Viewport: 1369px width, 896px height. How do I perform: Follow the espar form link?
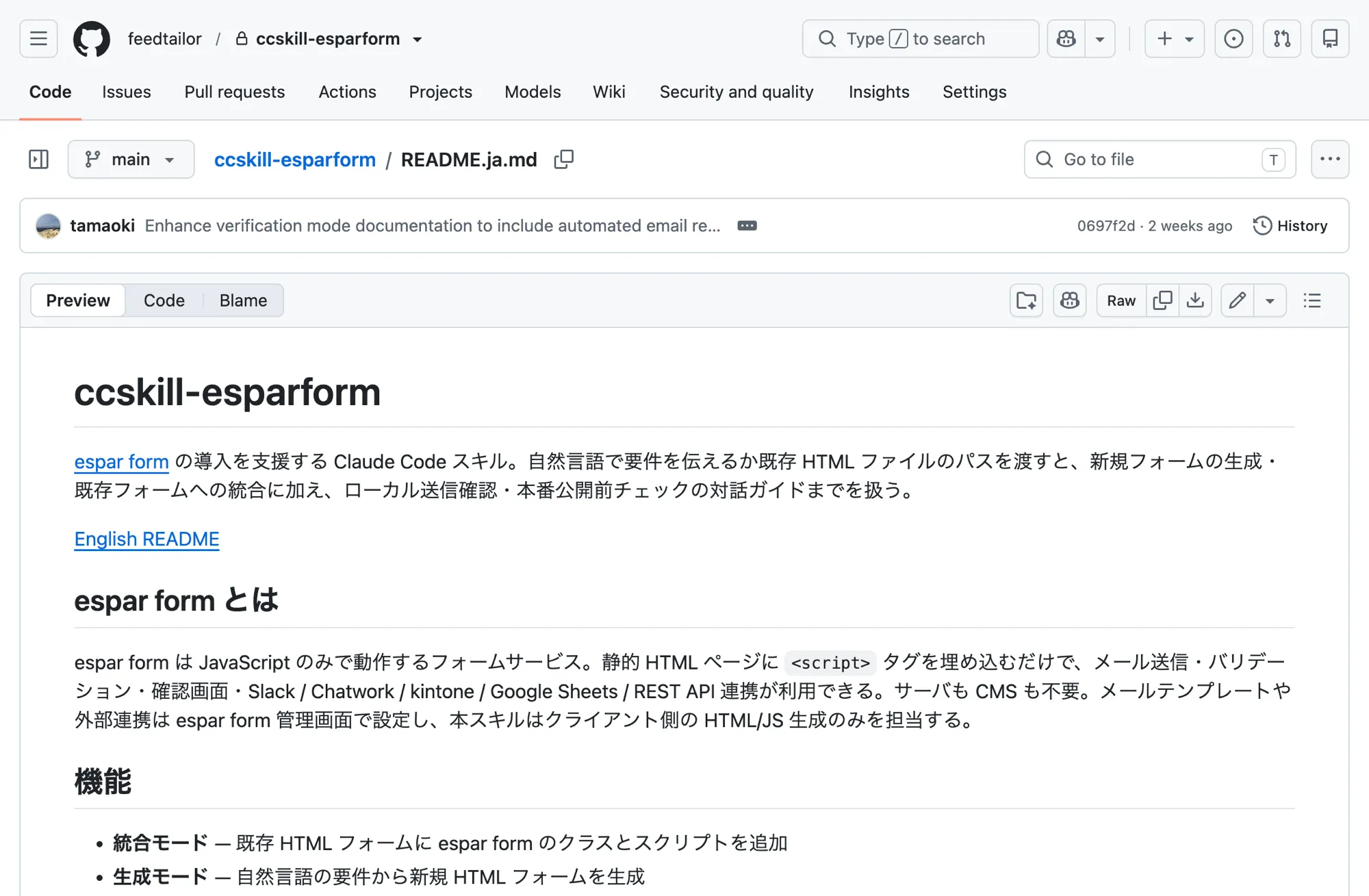(x=122, y=462)
